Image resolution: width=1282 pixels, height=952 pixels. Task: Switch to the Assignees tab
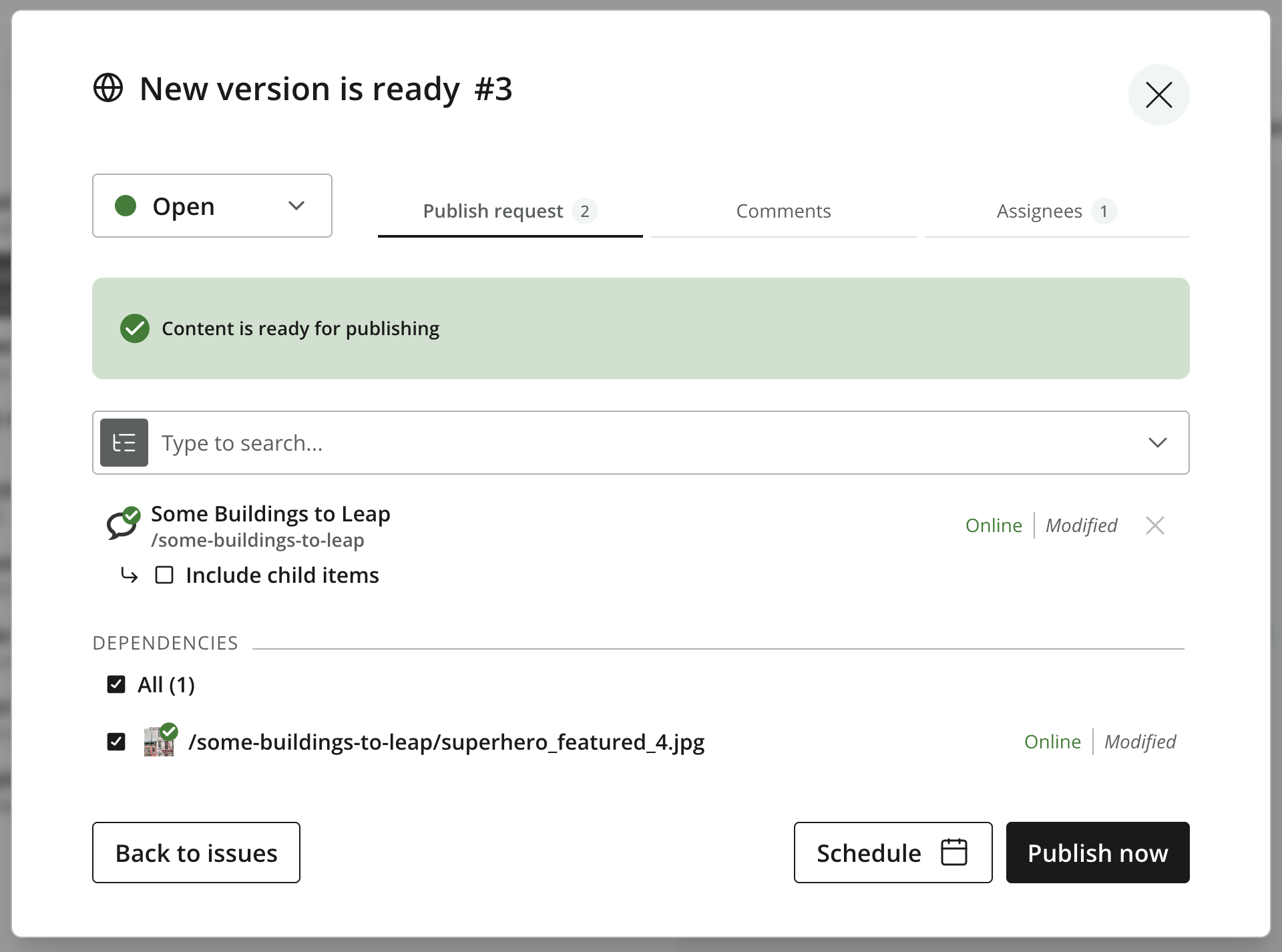coord(1057,211)
